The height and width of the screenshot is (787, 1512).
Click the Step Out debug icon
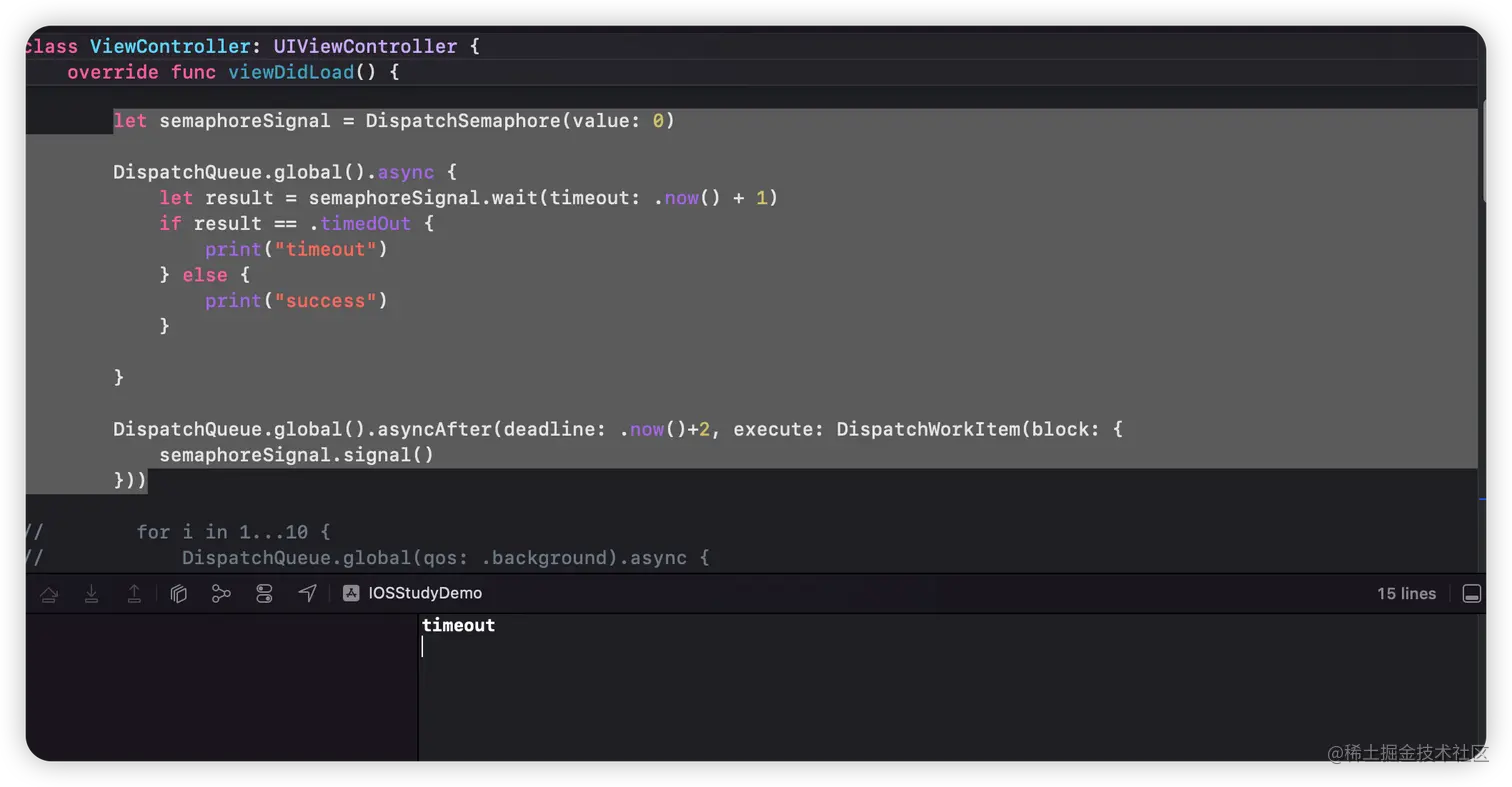coord(133,594)
